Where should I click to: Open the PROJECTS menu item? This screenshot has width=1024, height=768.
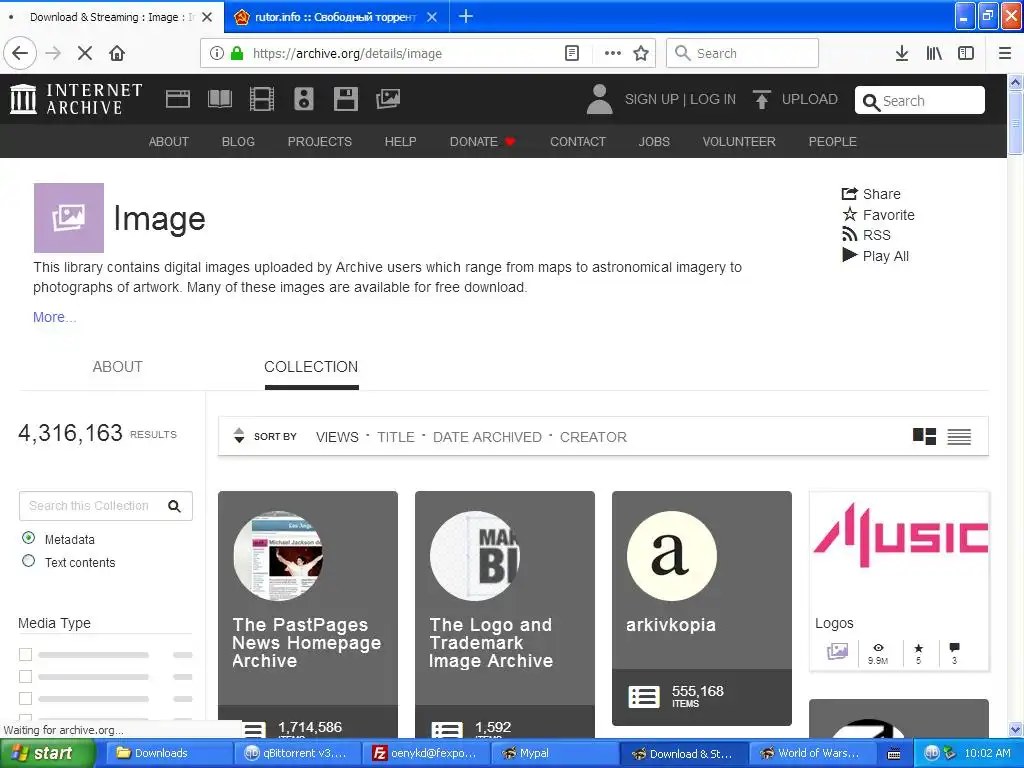click(x=320, y=142)
